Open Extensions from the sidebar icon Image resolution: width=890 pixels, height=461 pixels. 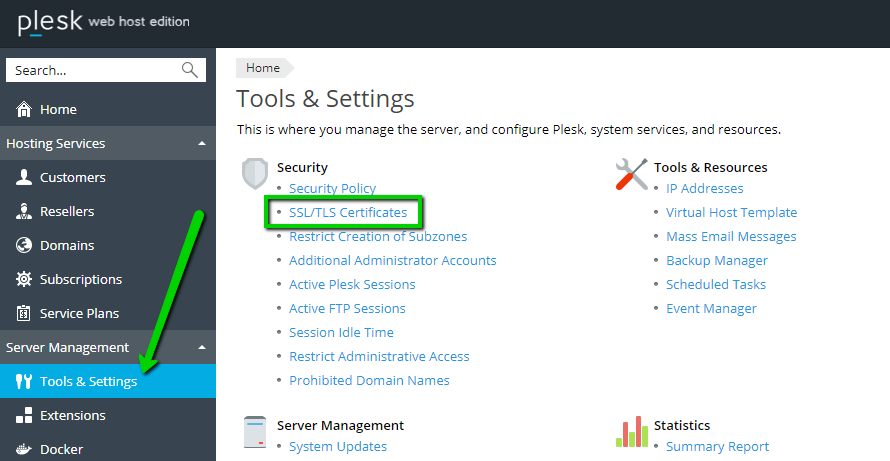[x=24, y=416]
